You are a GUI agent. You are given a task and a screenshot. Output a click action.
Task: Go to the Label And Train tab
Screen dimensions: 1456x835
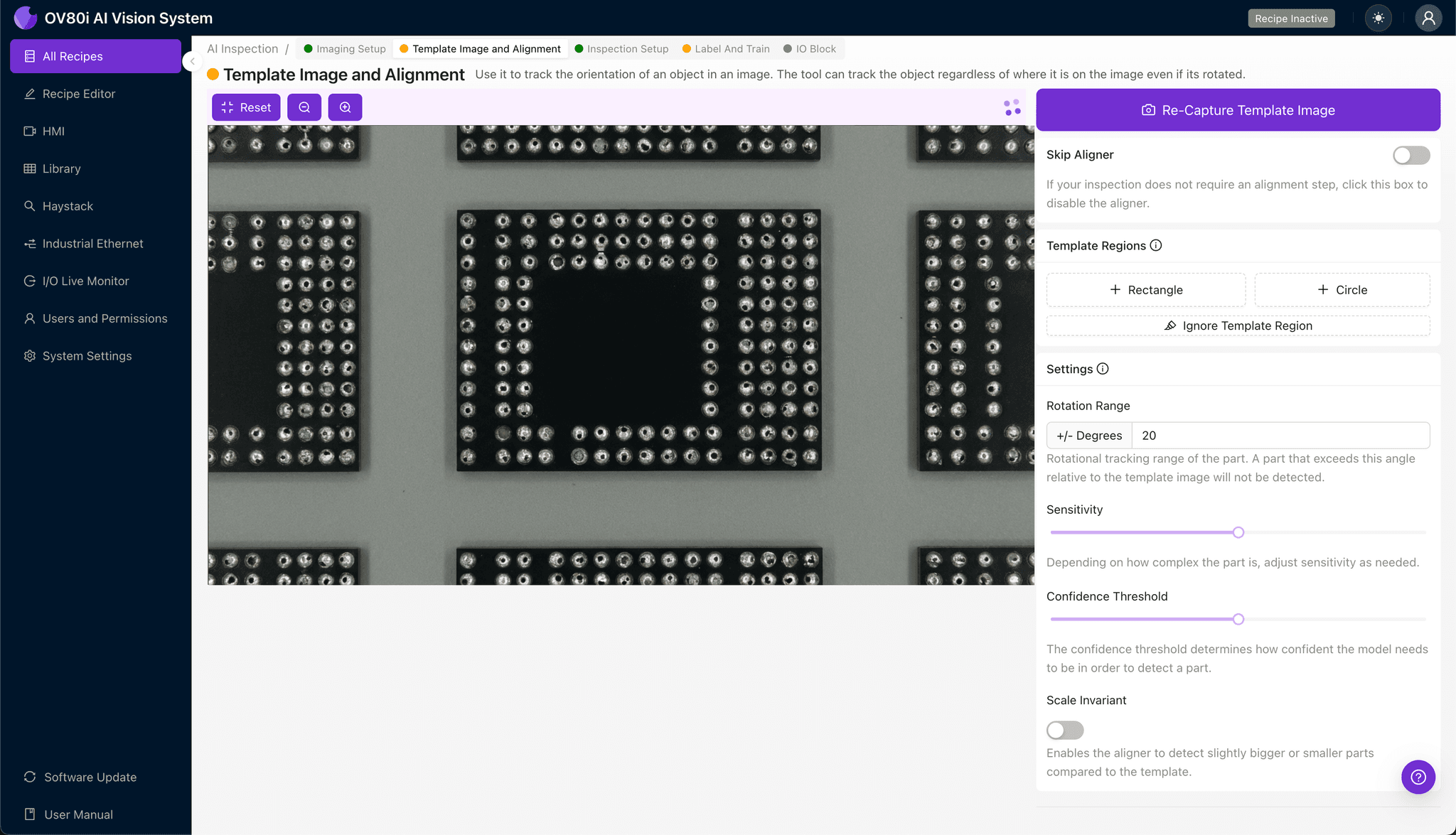(x=726, y=49)
